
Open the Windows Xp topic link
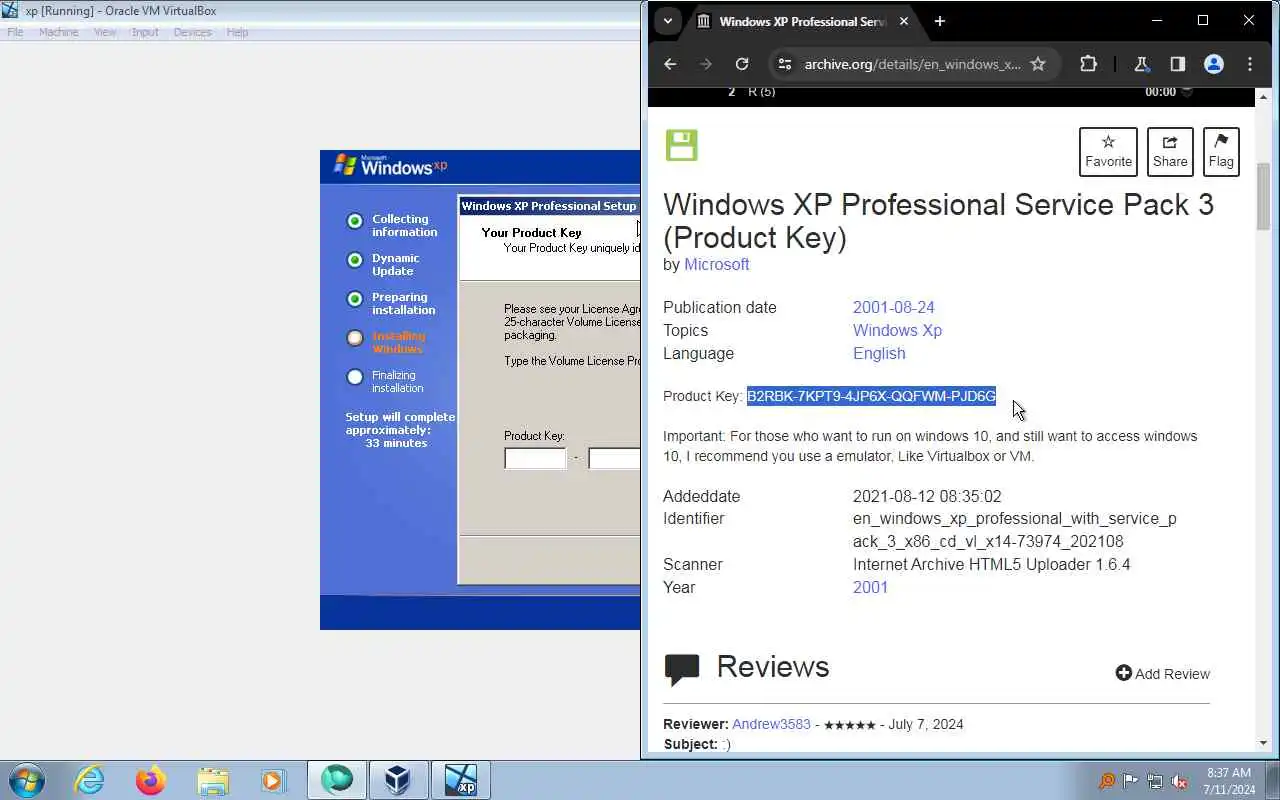point(897,330)
